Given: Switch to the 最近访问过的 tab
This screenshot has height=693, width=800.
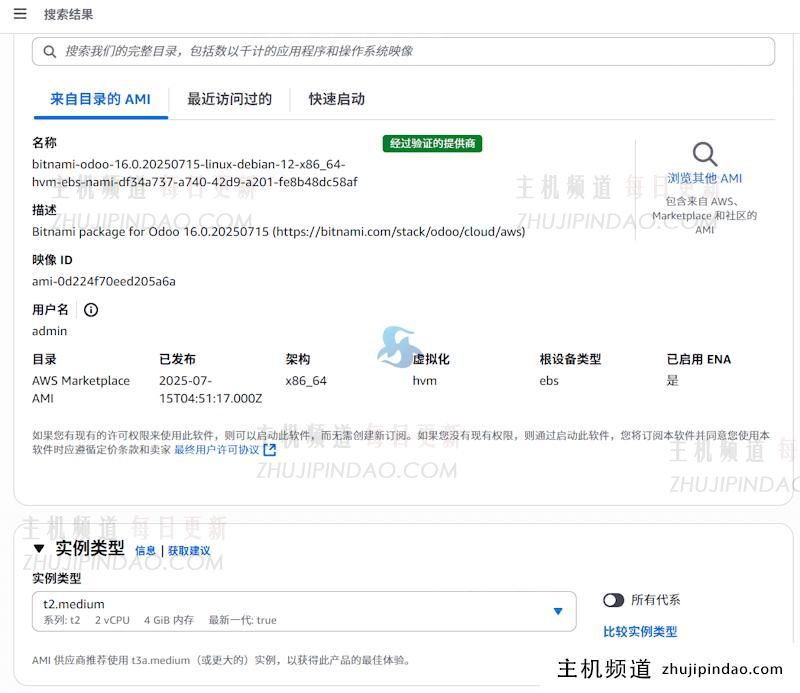Looking at the screenshot, I should (x=229, y=99).
